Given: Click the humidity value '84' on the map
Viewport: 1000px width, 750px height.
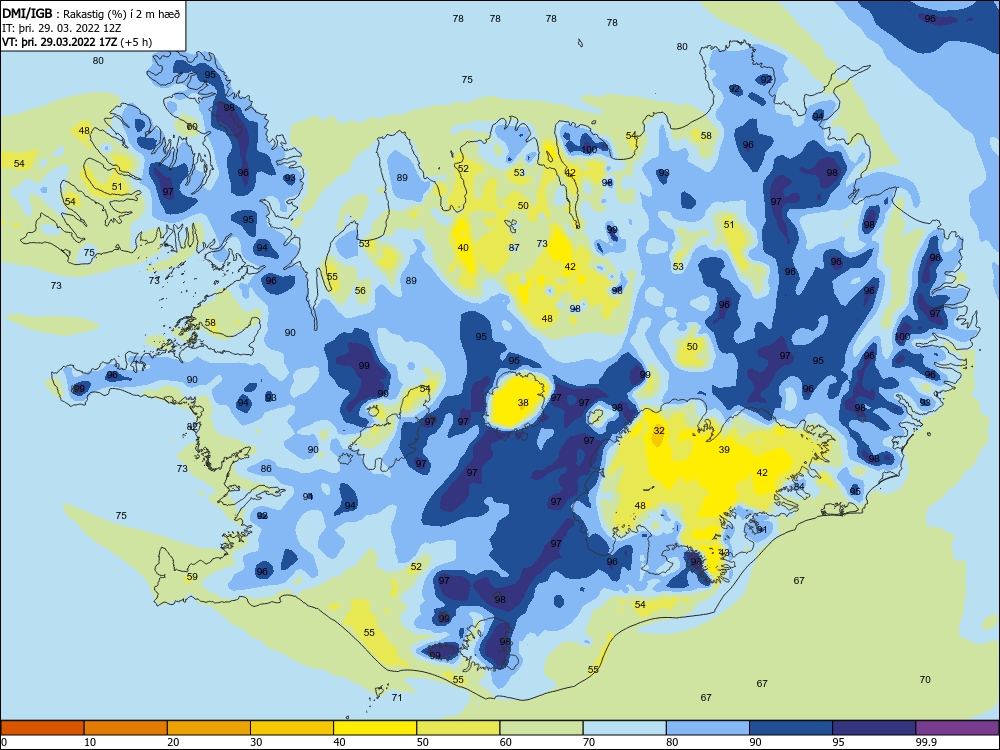Looking at the screenshot, I should [x=798, y=487].
